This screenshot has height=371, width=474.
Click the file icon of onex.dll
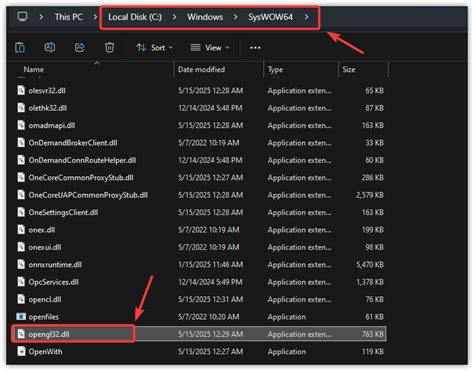[x=21, y=229]
